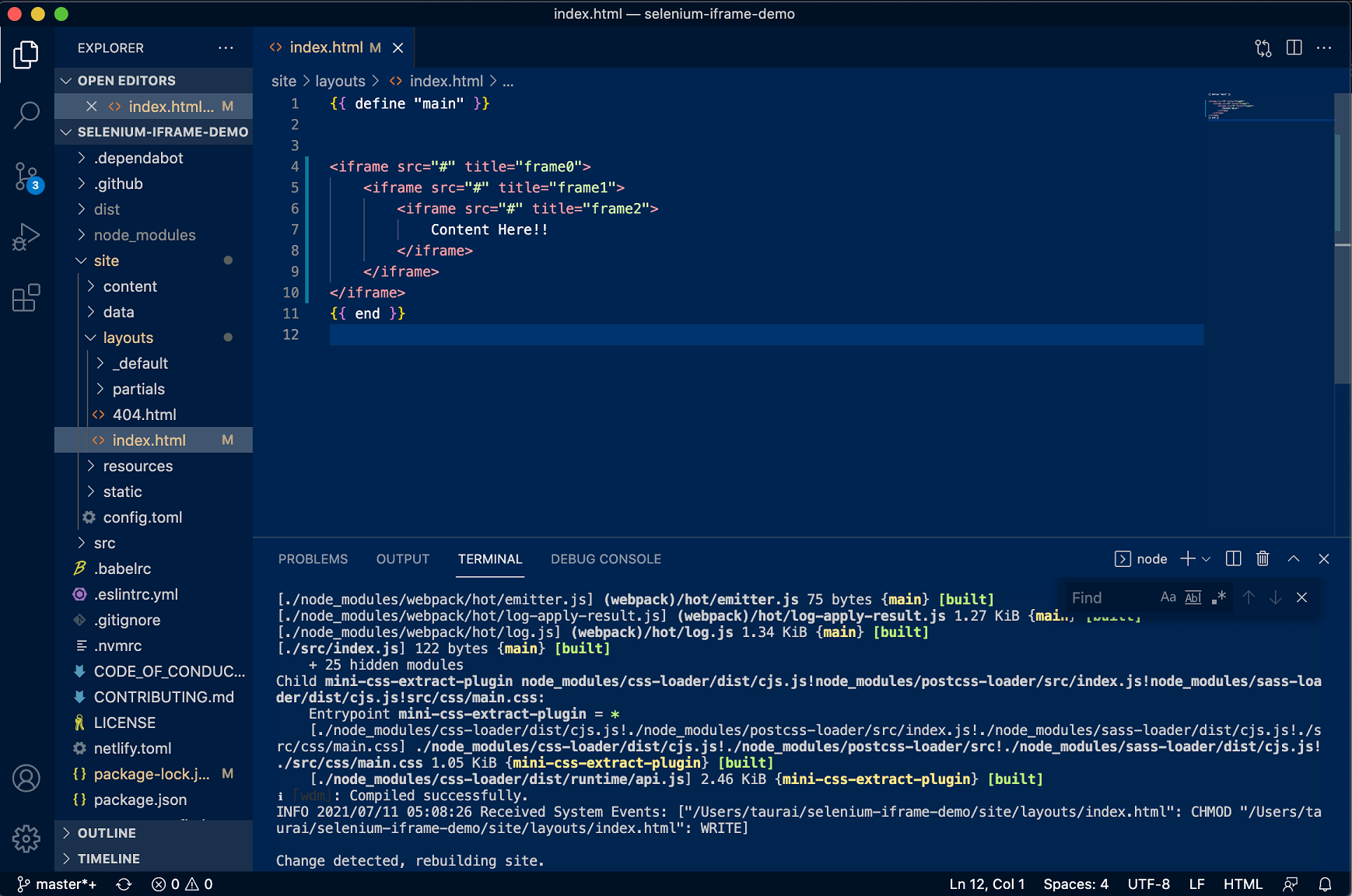Switch to the PROBLEMS tab
This screenshot has width=1352, height=896.
coord(313,558)
